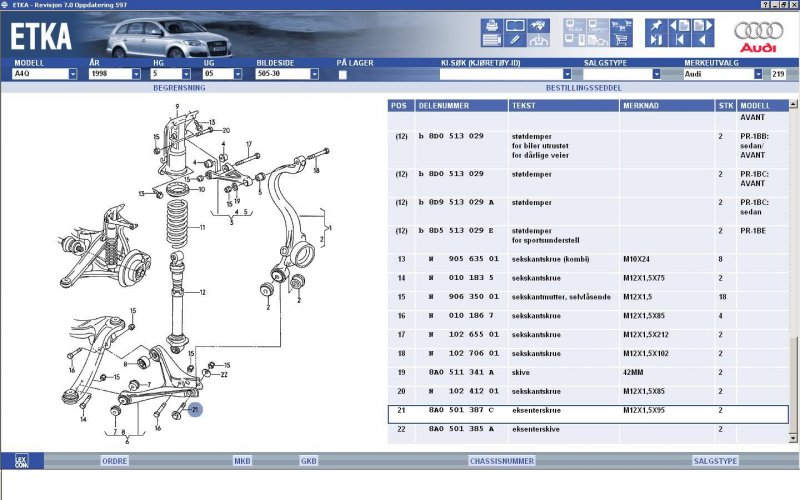Open the shopping cart icon
The width and height of the screenshot is (800, 500).
pos(622,40)
